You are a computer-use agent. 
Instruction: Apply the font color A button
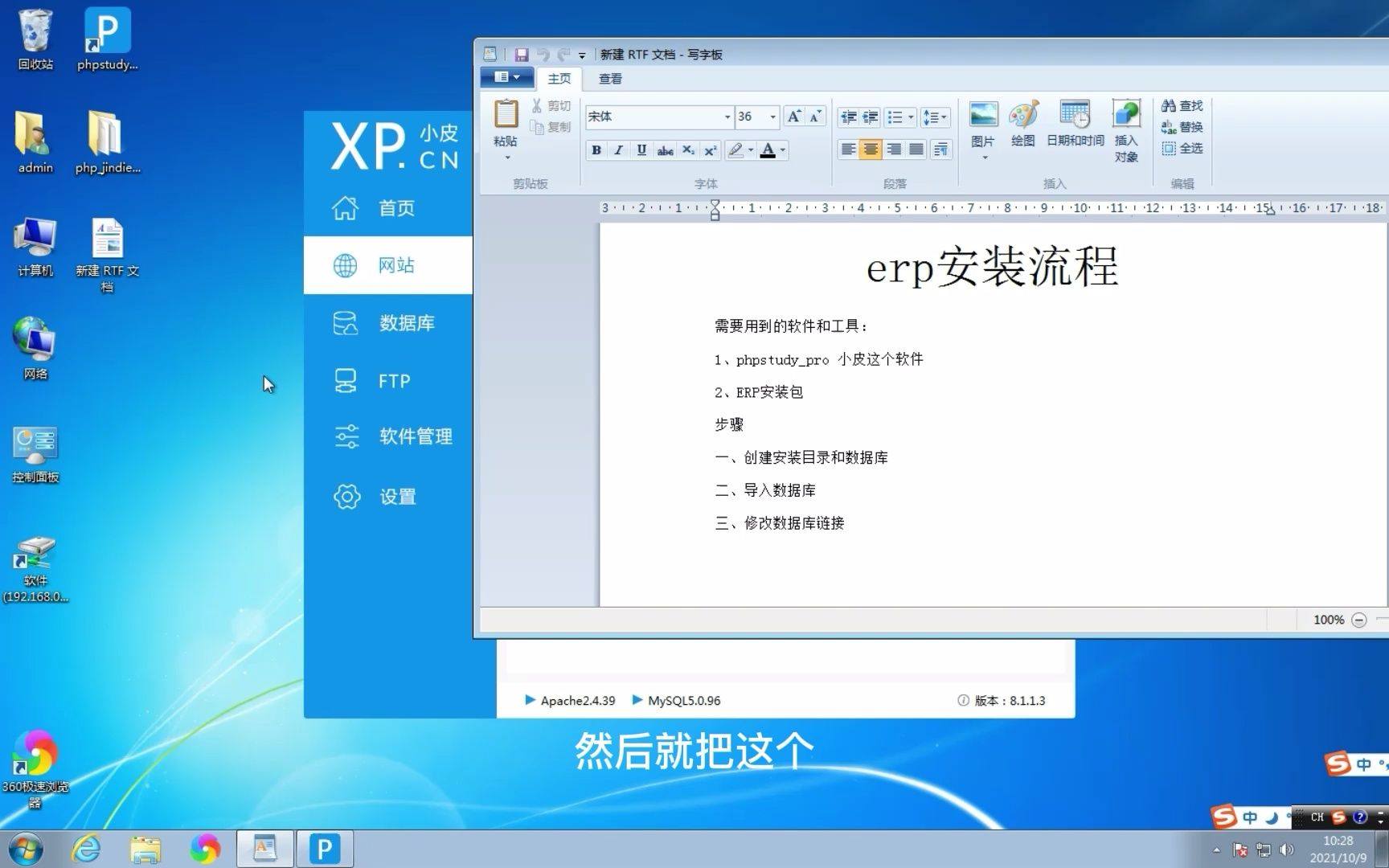(768, 150)
